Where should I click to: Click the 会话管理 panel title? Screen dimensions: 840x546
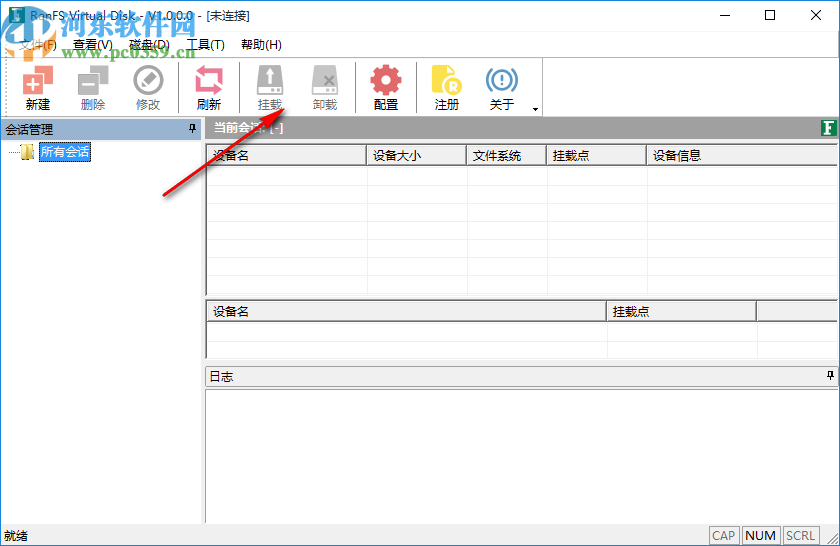(29, 130)
